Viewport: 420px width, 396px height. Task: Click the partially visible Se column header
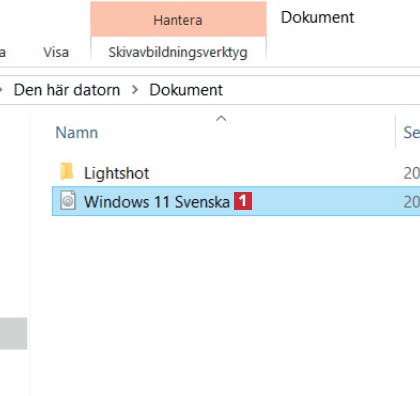(x=411, y=132)
